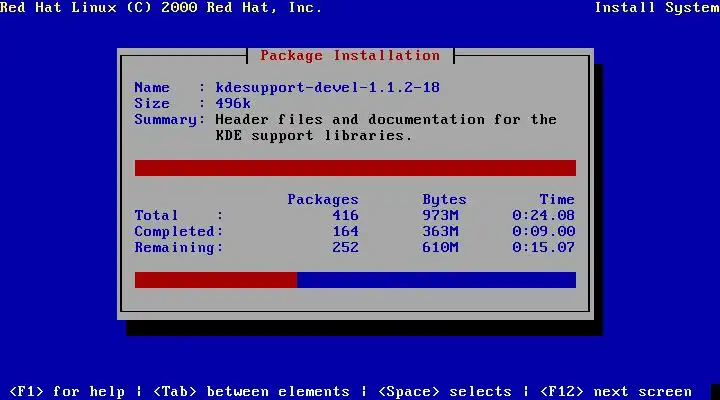The width and height of the screenshot is (720, 400).
Task: Click the Space selects hint
Action: coord(444,392)
